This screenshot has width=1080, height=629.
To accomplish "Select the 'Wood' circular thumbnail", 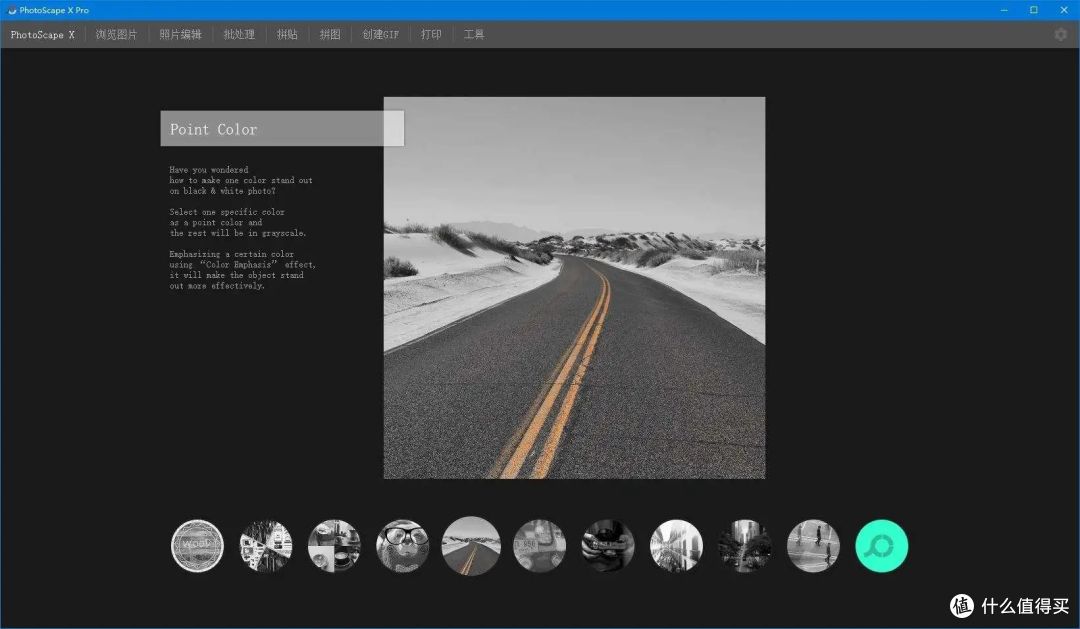I will click(197, 546).
